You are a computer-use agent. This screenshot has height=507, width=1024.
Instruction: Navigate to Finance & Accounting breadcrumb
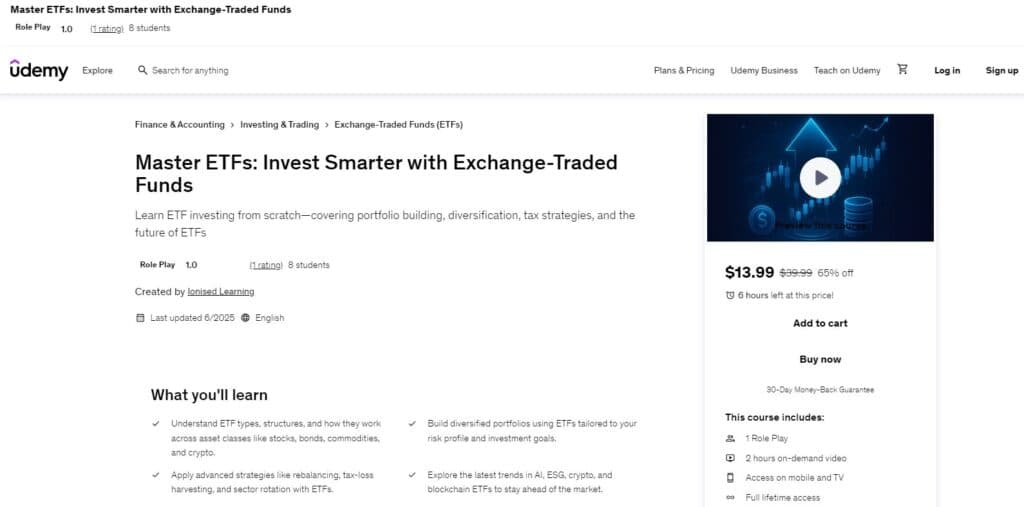pos(180,125)
